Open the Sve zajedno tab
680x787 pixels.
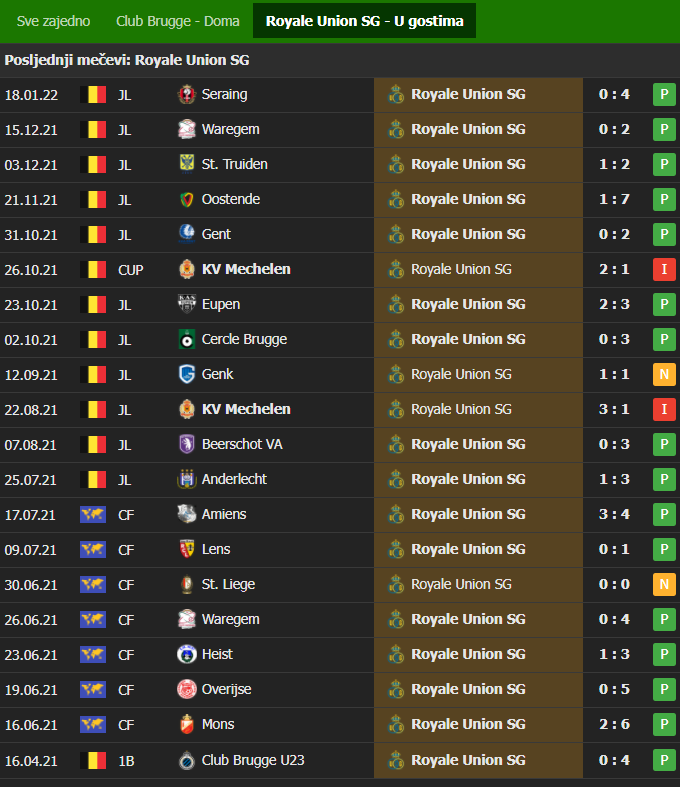click(53, 21)
